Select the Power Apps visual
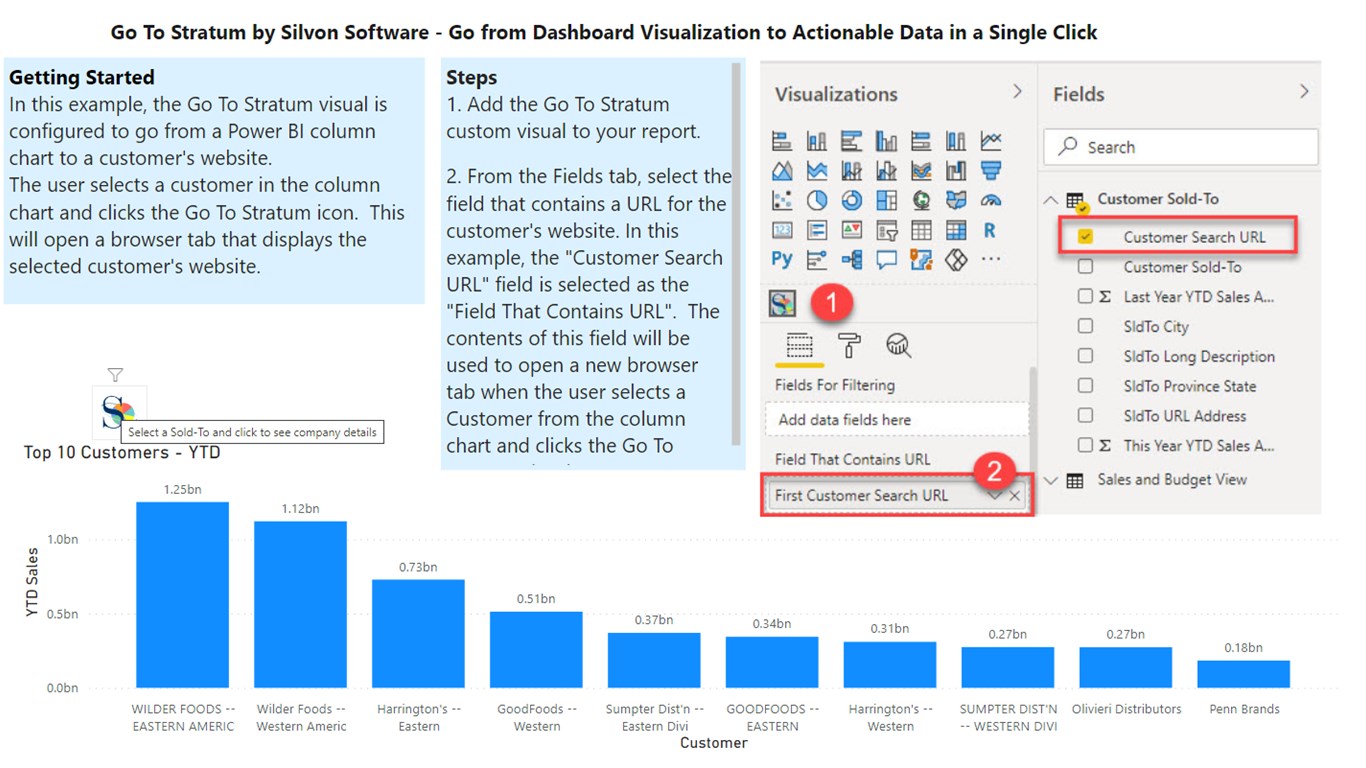This screenshot has width=1366, height=768. tap(956, 259)
